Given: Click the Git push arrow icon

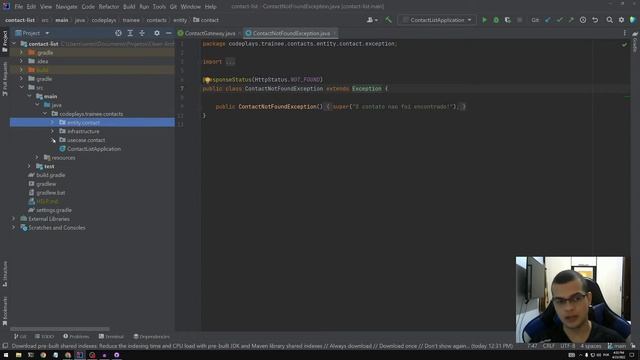Looking at the screenshot, I should (571, 20).
